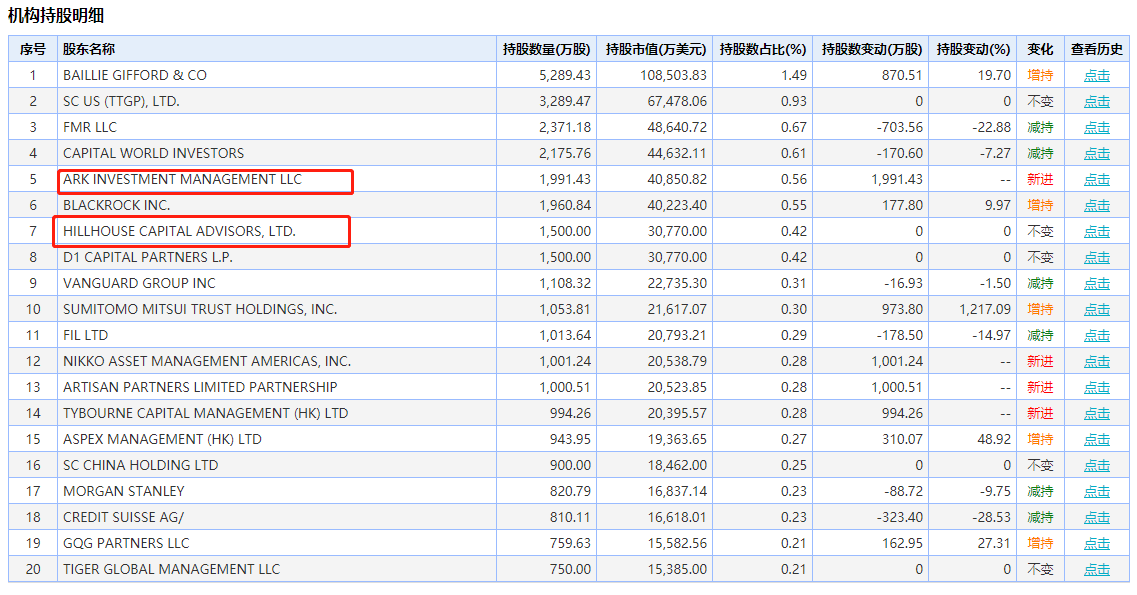Click the 持股变动(%) column header
The image size is (1137, 595).
pos(974,49)
